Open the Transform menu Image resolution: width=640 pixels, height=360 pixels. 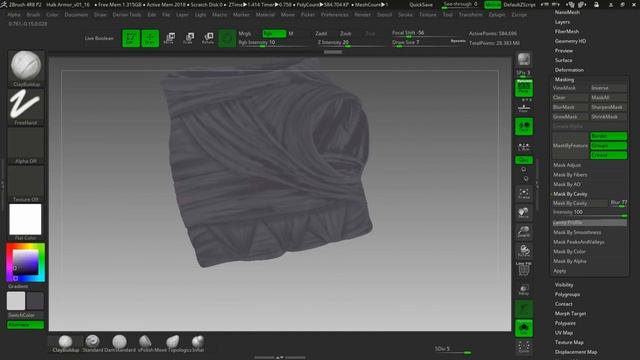tap(470, 15)
